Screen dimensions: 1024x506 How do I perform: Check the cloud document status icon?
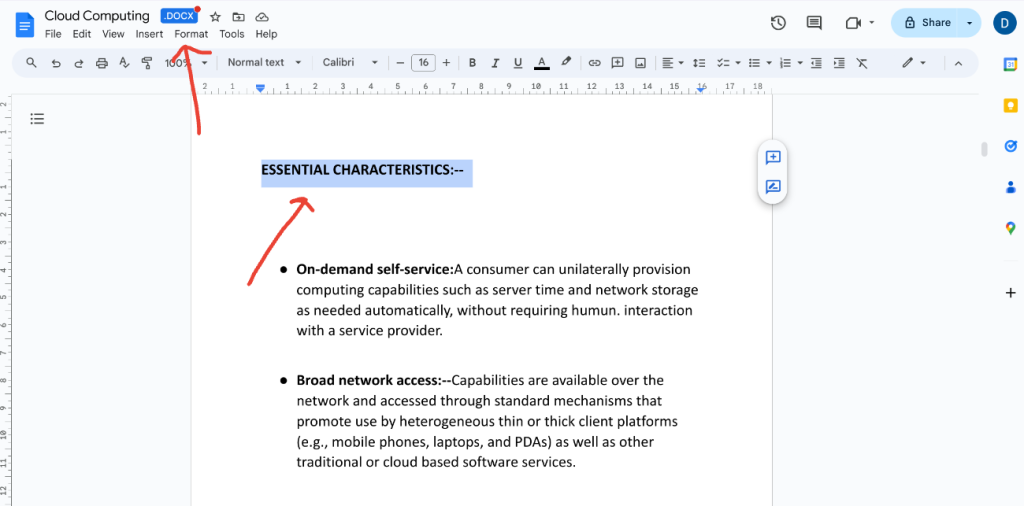click(x=262, y=17)
